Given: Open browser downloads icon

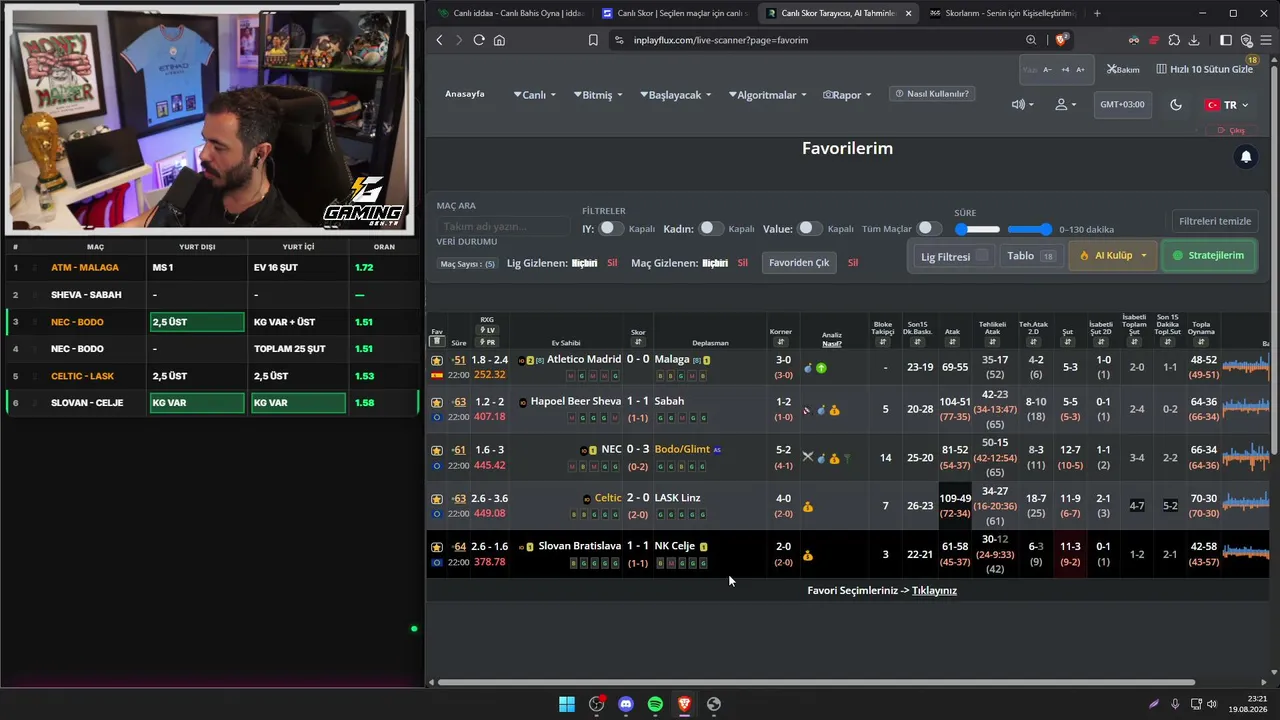Looking at the screenshot, I should pyautogui.click(x=1194, y=40).
